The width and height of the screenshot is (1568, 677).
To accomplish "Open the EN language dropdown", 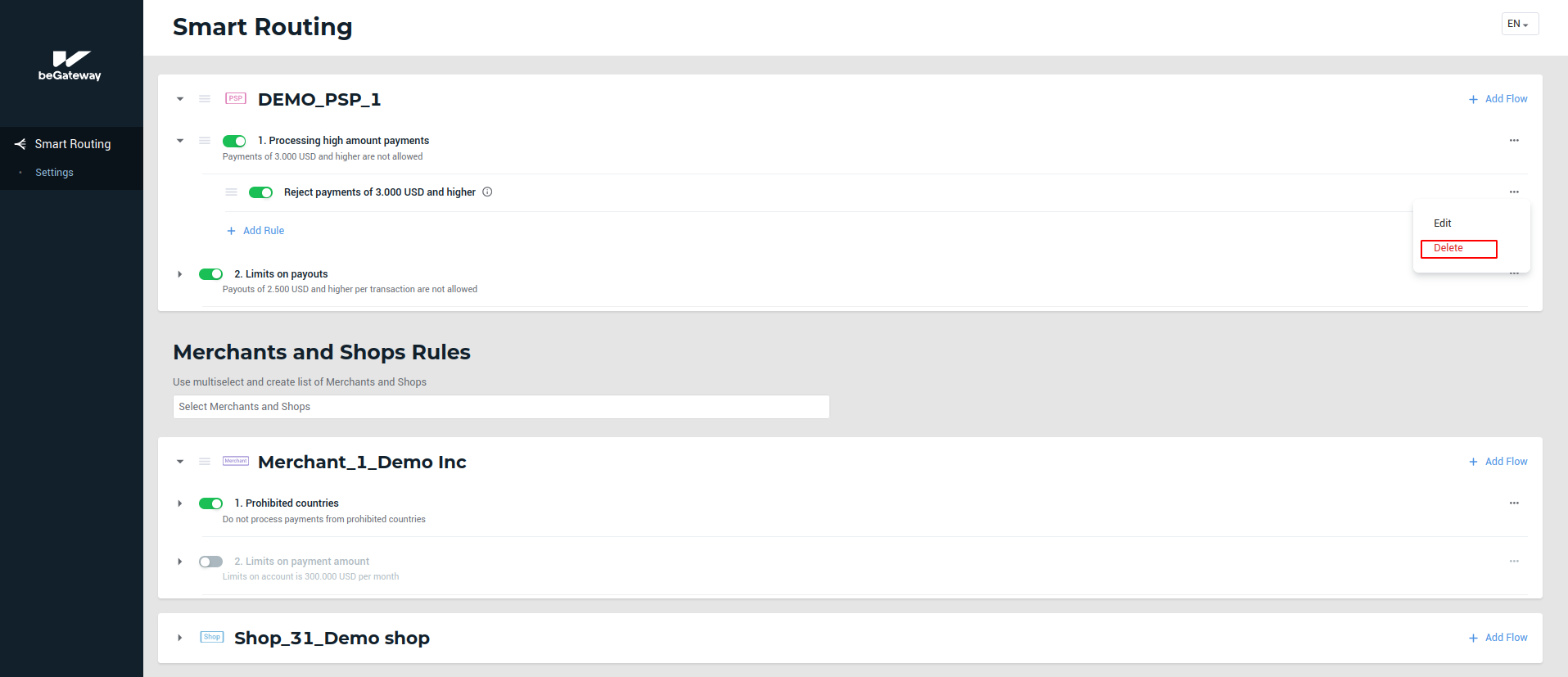I will (x=1519, y=24).
